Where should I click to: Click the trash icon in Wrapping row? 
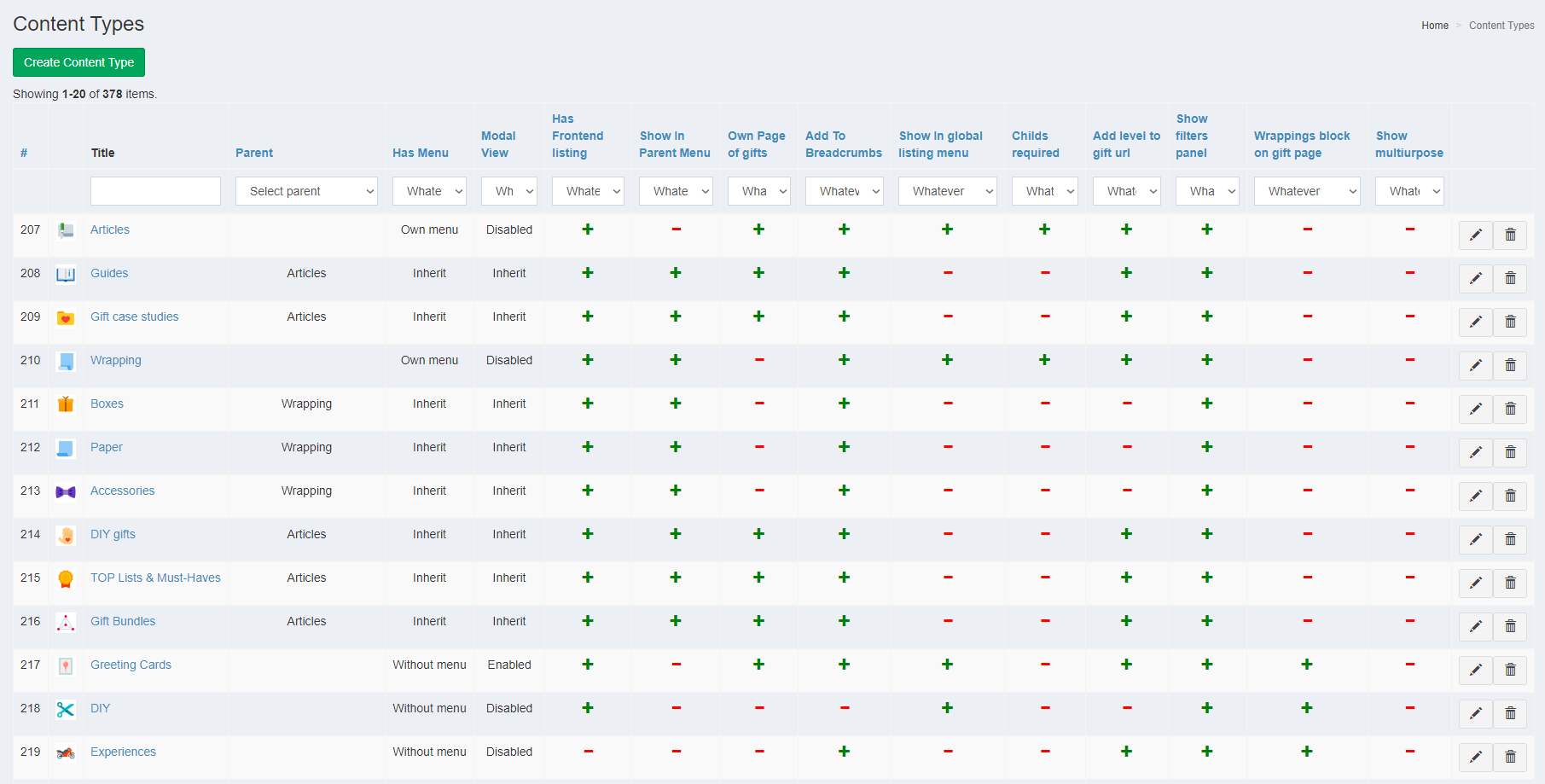tap(1510, 365)
